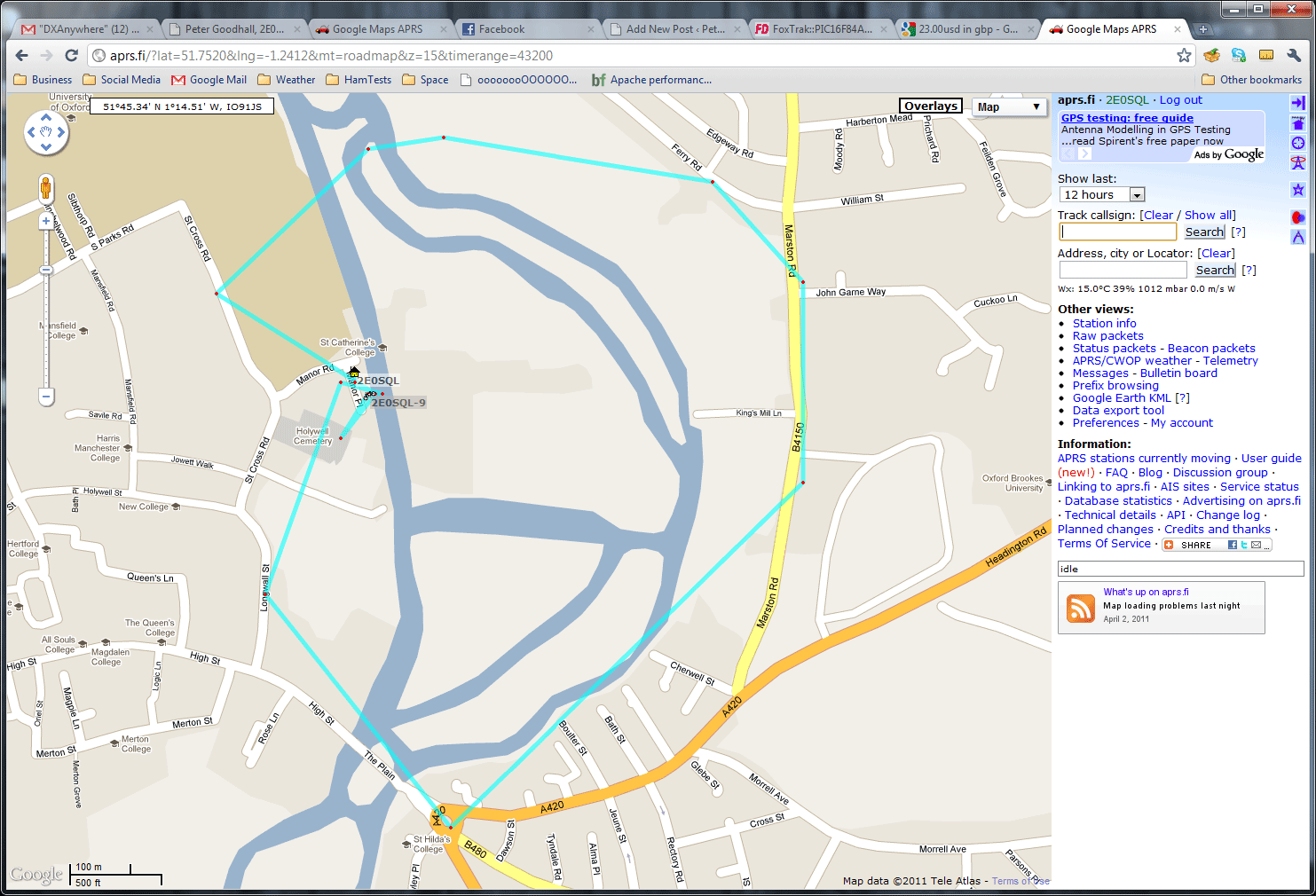
Task: Click Search button next to address field
Action: (x=1215, y=270)
